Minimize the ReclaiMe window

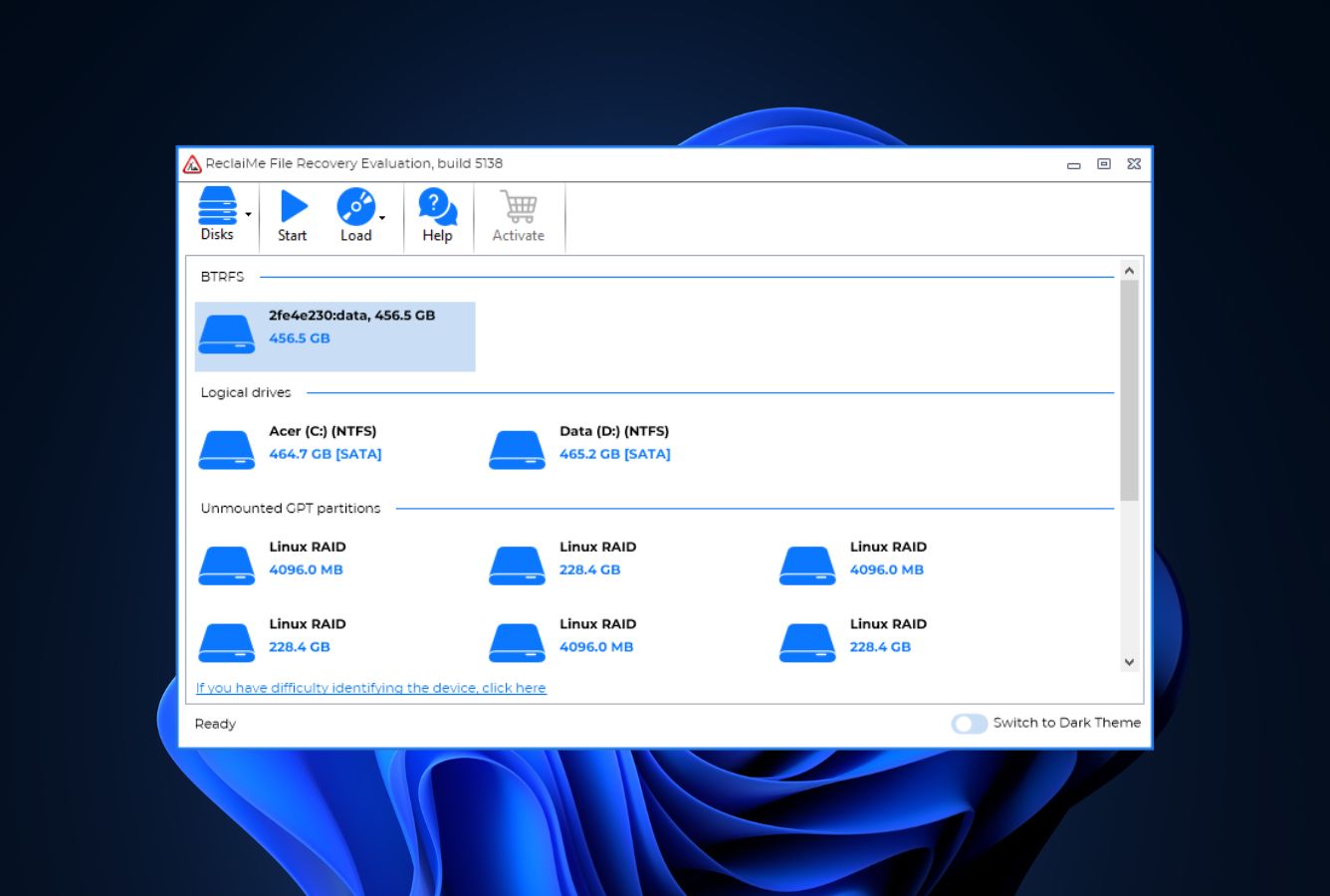(1074, 164)
